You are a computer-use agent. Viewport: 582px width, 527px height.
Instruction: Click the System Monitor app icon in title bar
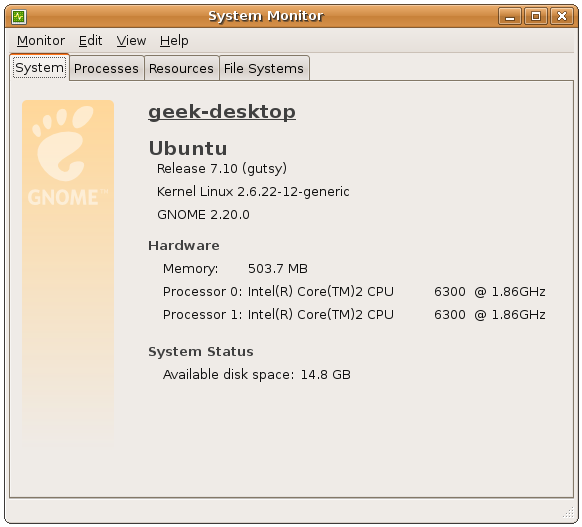pyautogui.click(x=19, y=17)
